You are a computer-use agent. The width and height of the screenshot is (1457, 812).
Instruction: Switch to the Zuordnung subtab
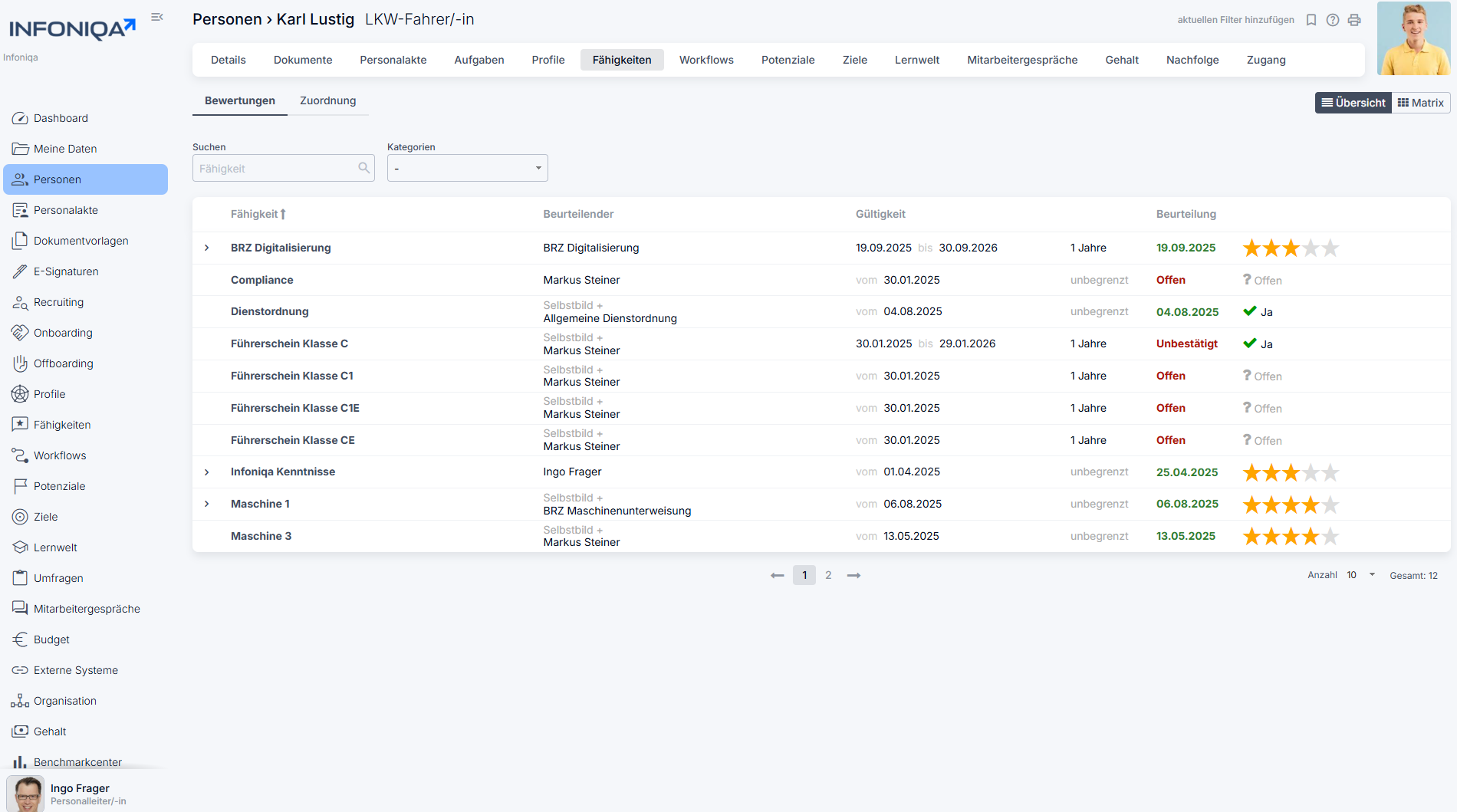[328, 100]
